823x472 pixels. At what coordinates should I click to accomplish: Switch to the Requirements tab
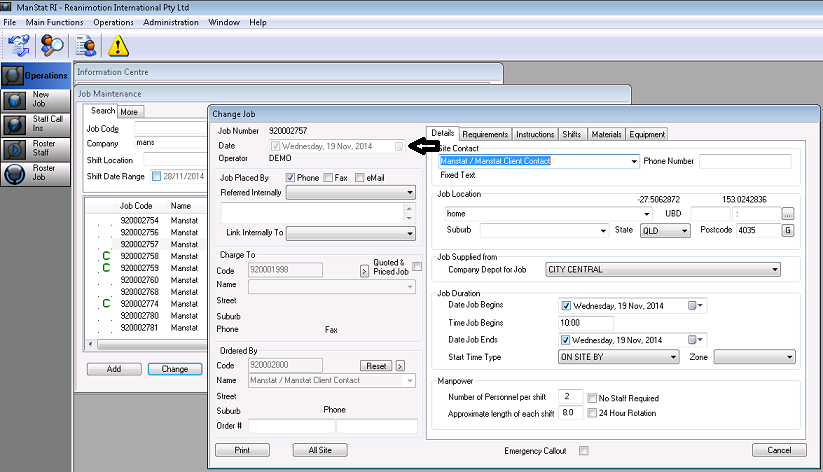[485, 134]
